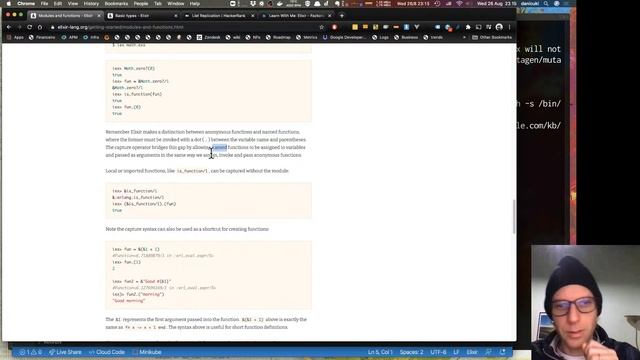Close the List Replication HackerRank tab
The height and width of the screenshot is (360, 640).
point(253,16)
